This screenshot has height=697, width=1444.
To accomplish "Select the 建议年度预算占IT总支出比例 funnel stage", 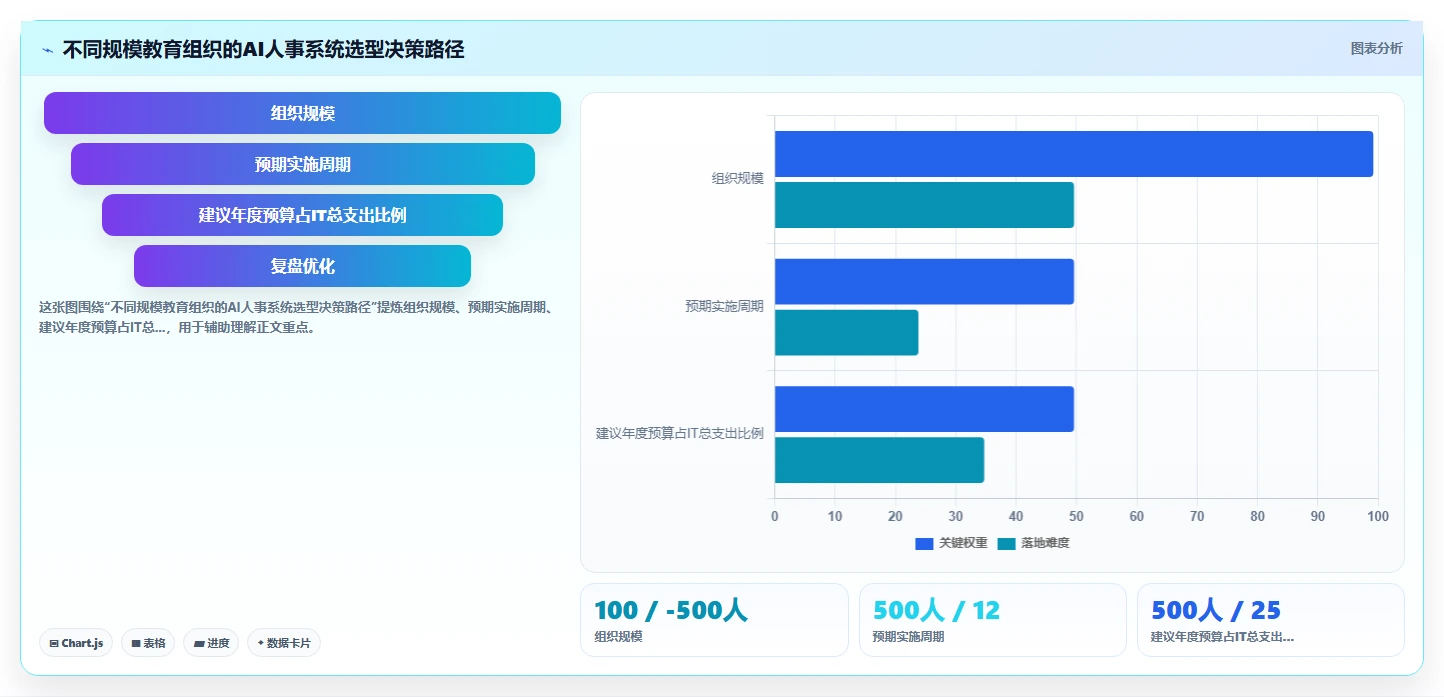I will 302,215.
